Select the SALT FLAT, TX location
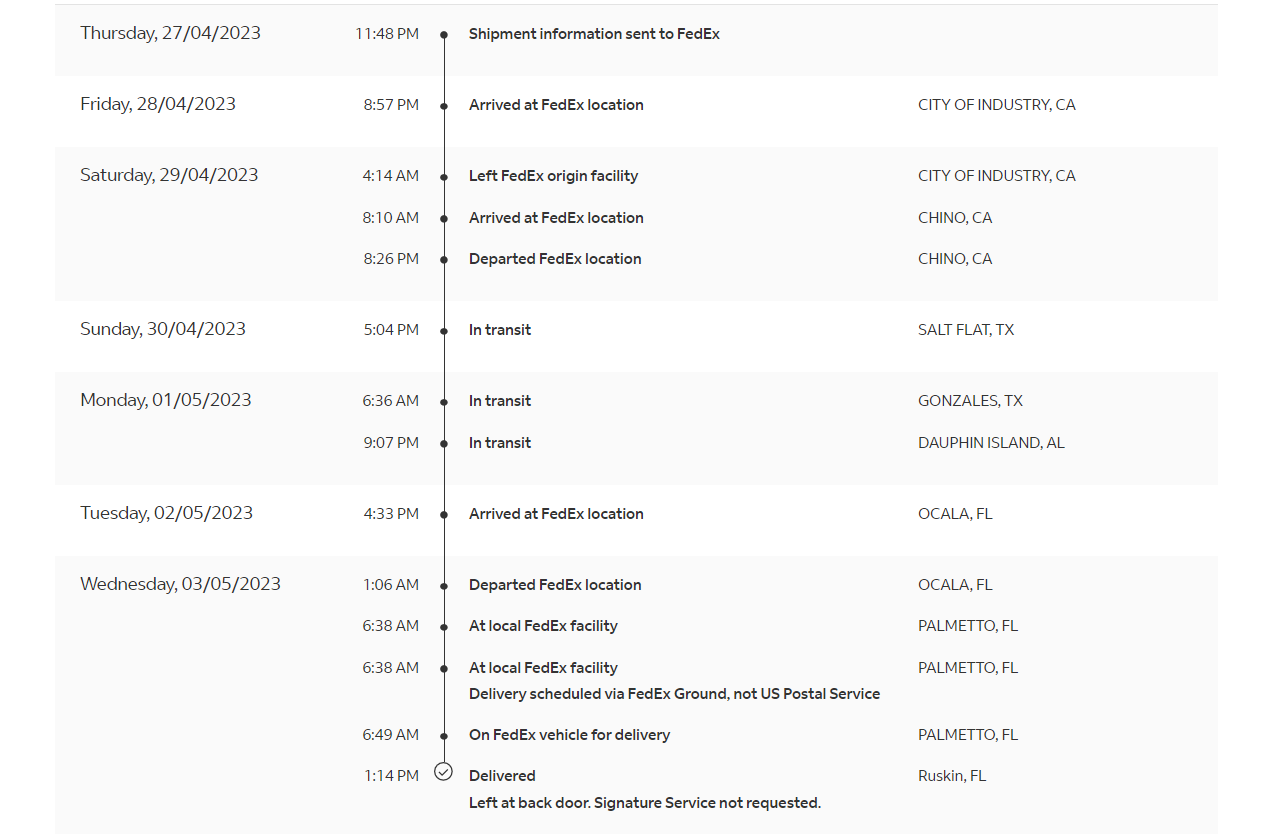Image resolution: width=1279 pixels, height=834 pixels. 966,330
